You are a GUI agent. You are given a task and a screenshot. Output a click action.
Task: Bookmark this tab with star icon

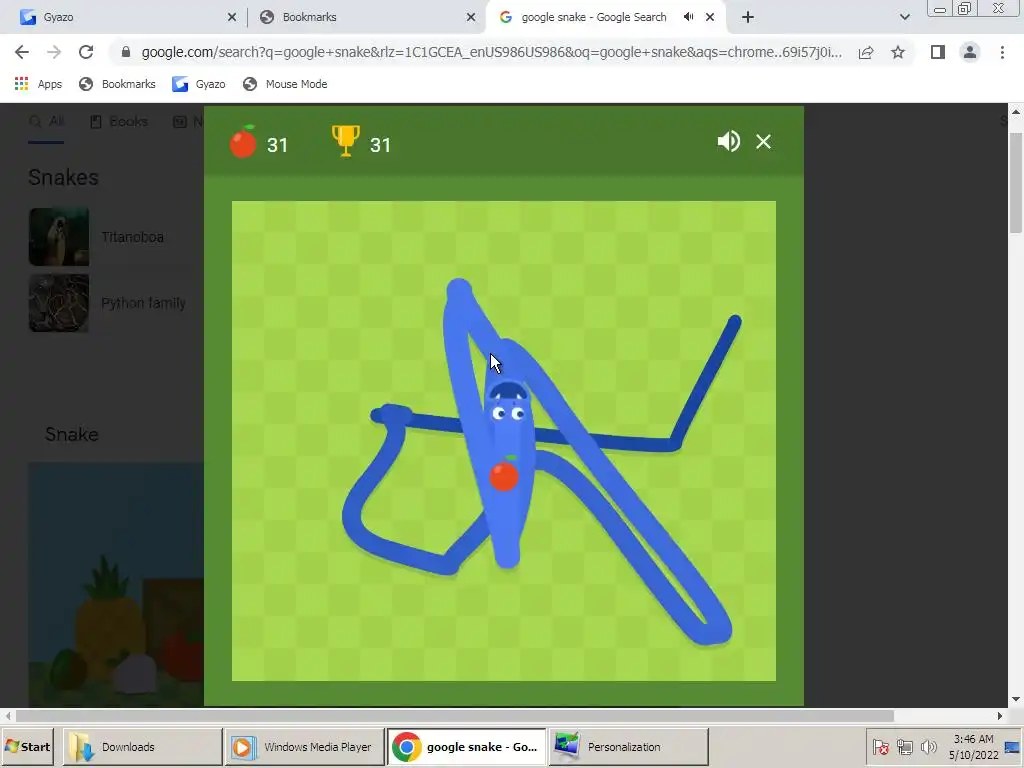point(898,52)
